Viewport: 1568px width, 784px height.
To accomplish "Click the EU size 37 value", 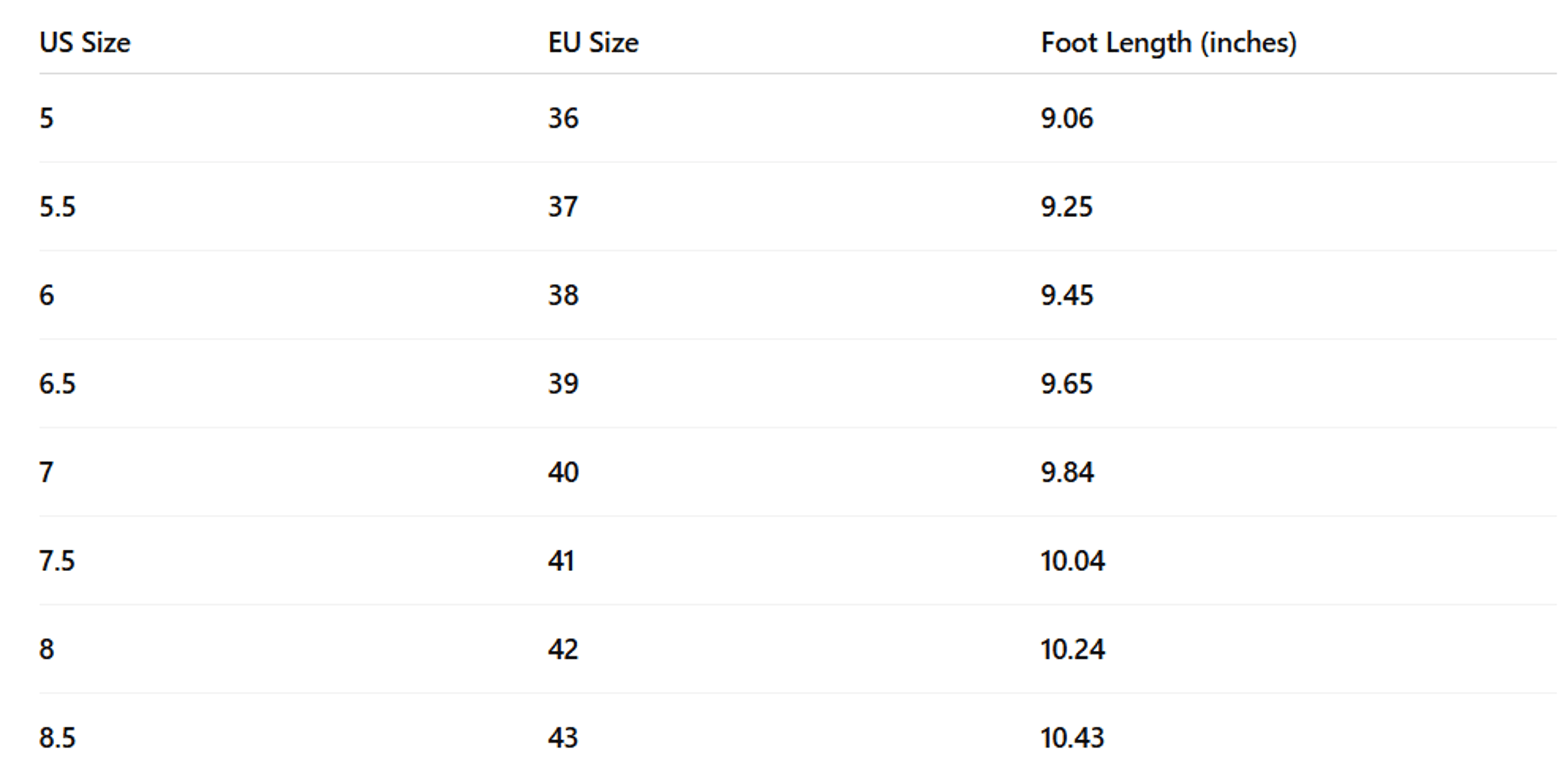I will 562,207.
